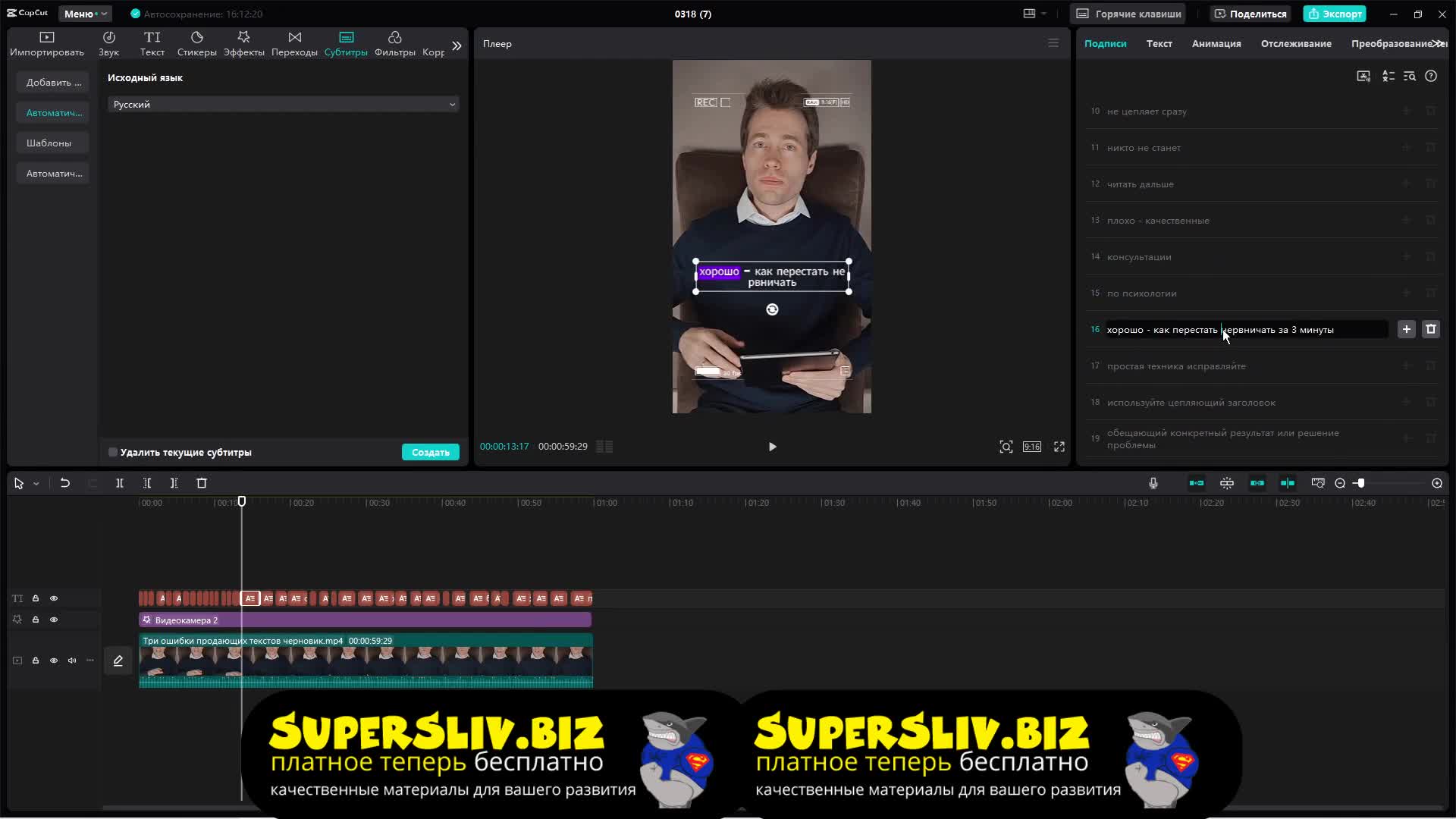This screenshot has width=1456, height=819.
Task: Click the Создать button
Action: pyautogui.click(x=430, y=452)
